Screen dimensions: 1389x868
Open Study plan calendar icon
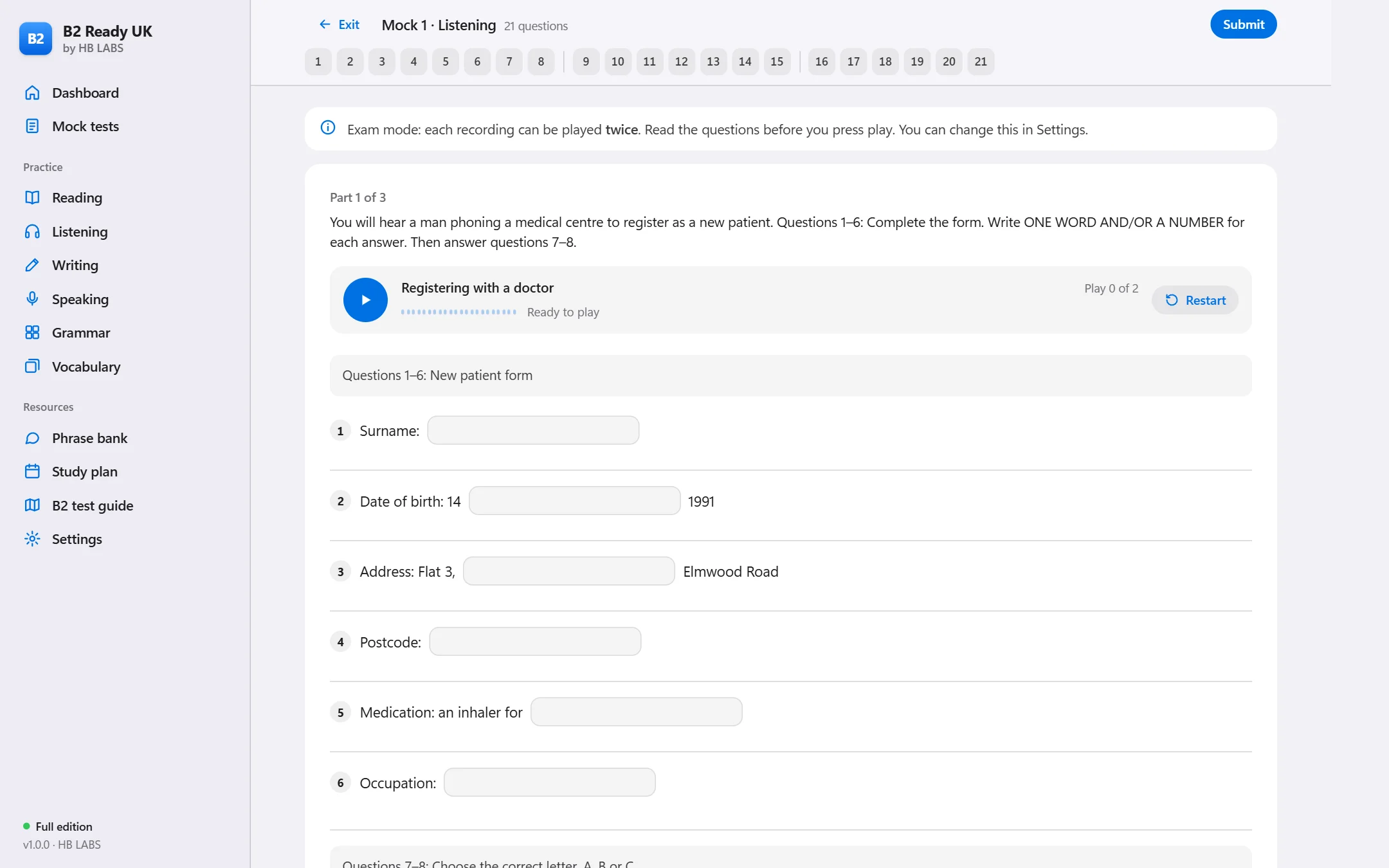pos(32,471)
